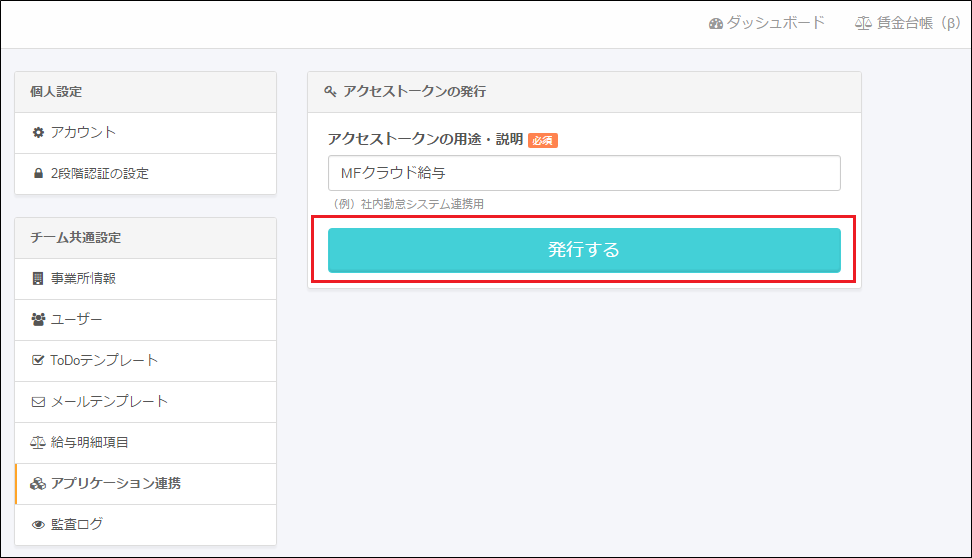Click the gear icon beside アカウント
The height and width of the screenshot is (558, 972).
(x=38, y=133)
